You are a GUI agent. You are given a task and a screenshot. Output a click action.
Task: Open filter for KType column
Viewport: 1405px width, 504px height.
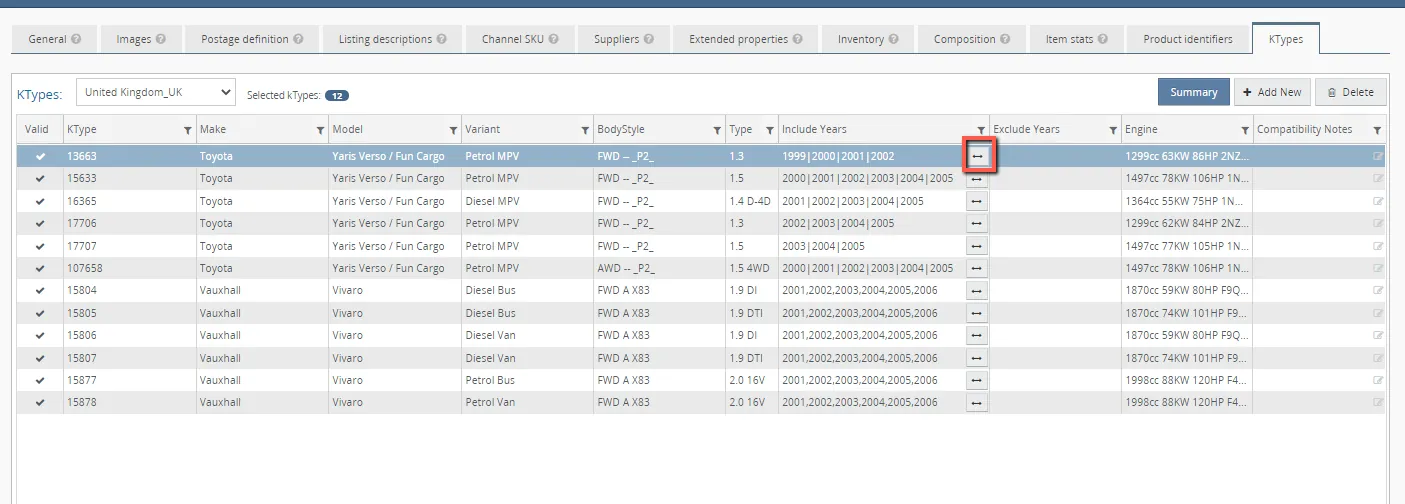188,130
